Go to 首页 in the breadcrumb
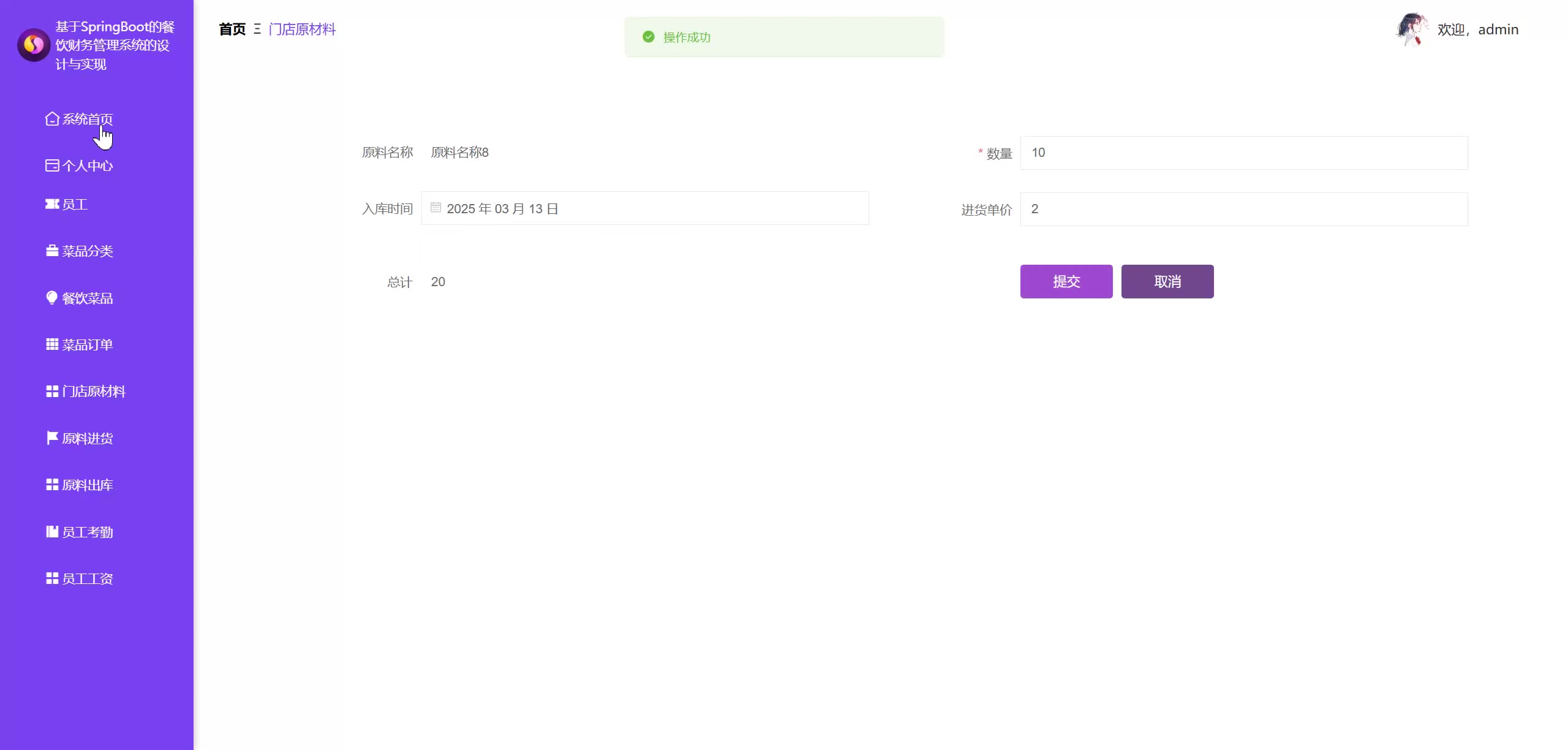The height and width of the screenshot is (750, 1568). (232, 29)
